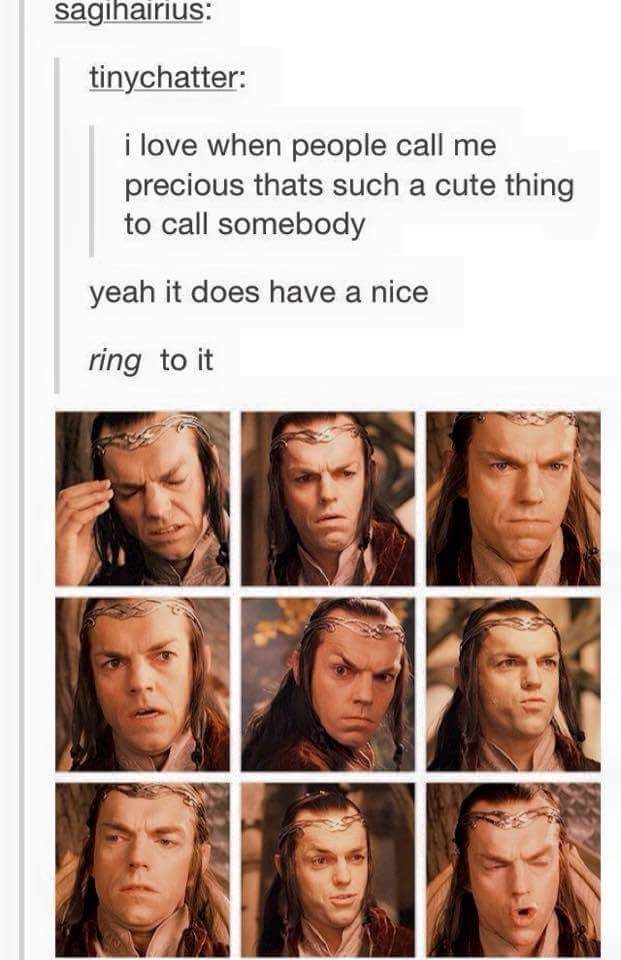Open the top-row close-up with pursed-lips frown
Screen dimensions: 621x960
click(x=513, y=498)
